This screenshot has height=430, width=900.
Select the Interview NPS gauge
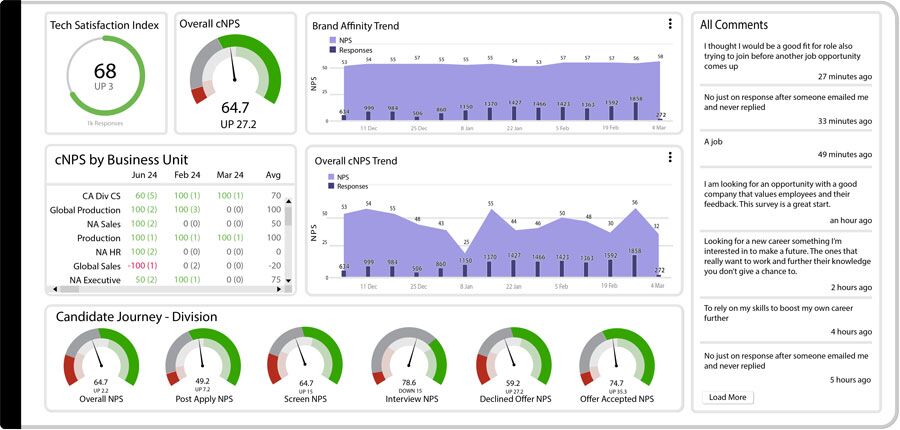pos(411,358)
